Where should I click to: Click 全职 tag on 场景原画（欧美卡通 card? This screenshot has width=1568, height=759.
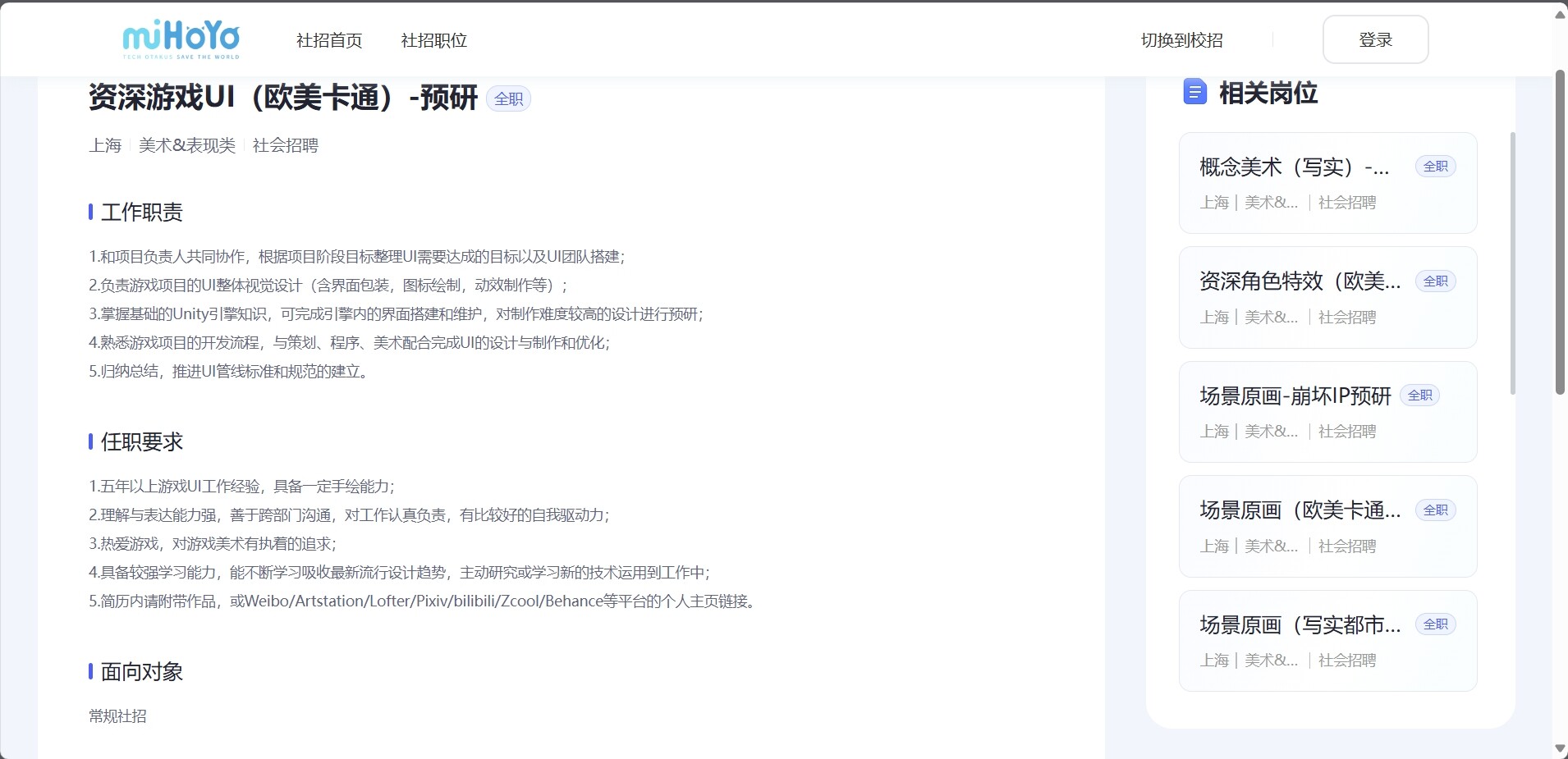click(x=1435, y=510)
